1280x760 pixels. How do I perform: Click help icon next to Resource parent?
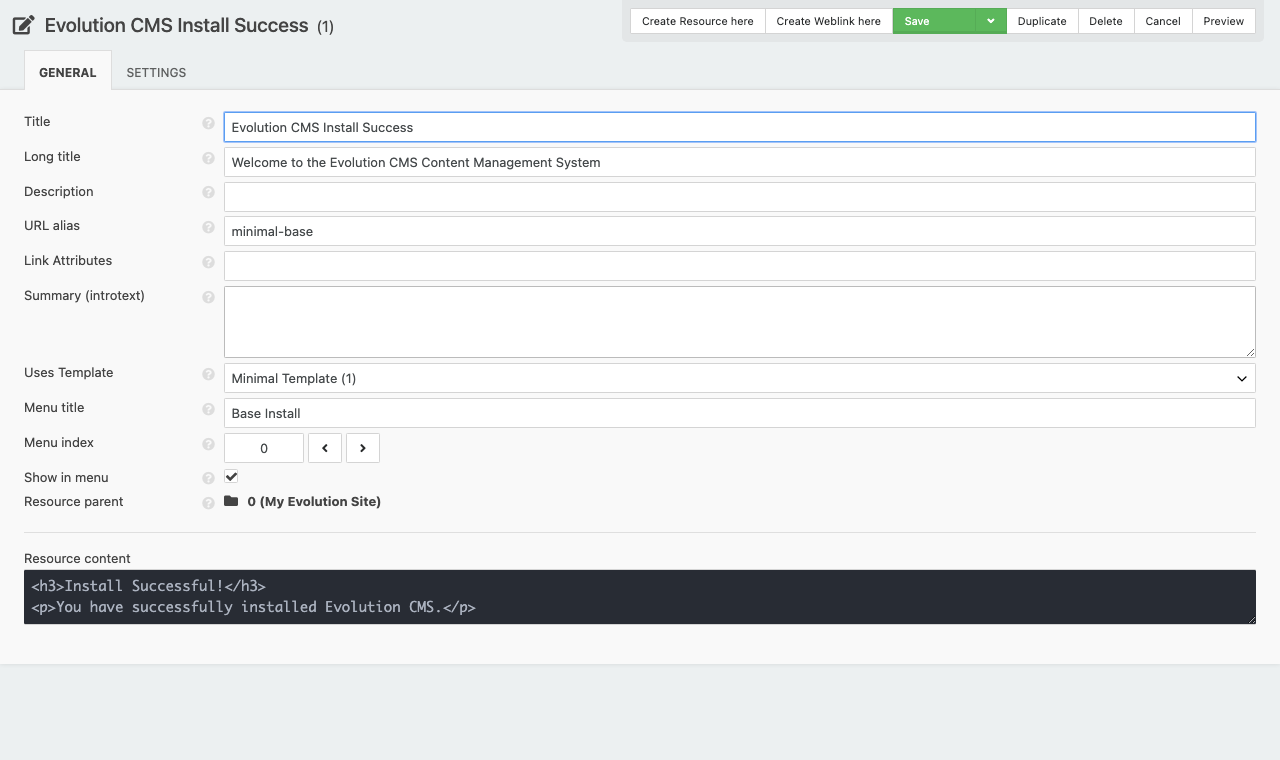[208, 503]
